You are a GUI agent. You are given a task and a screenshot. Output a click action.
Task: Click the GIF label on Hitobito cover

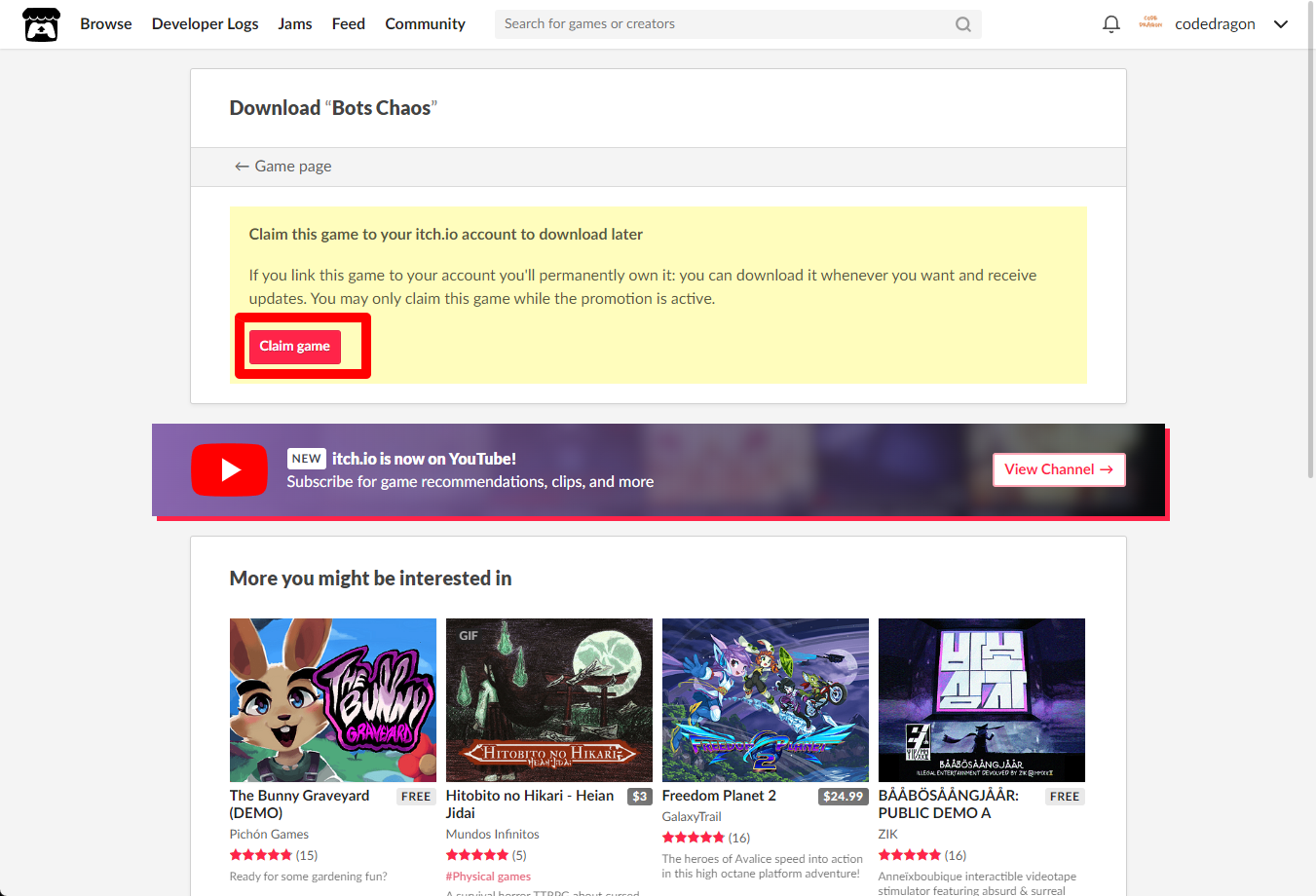[x=469, y=636]
